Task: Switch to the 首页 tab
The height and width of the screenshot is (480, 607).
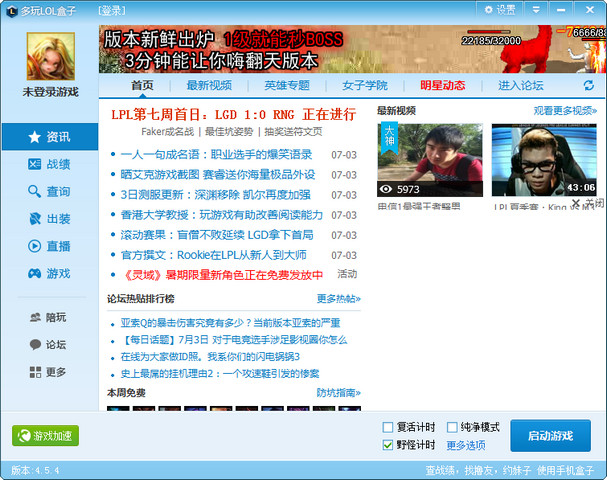Action: (142, 85)
